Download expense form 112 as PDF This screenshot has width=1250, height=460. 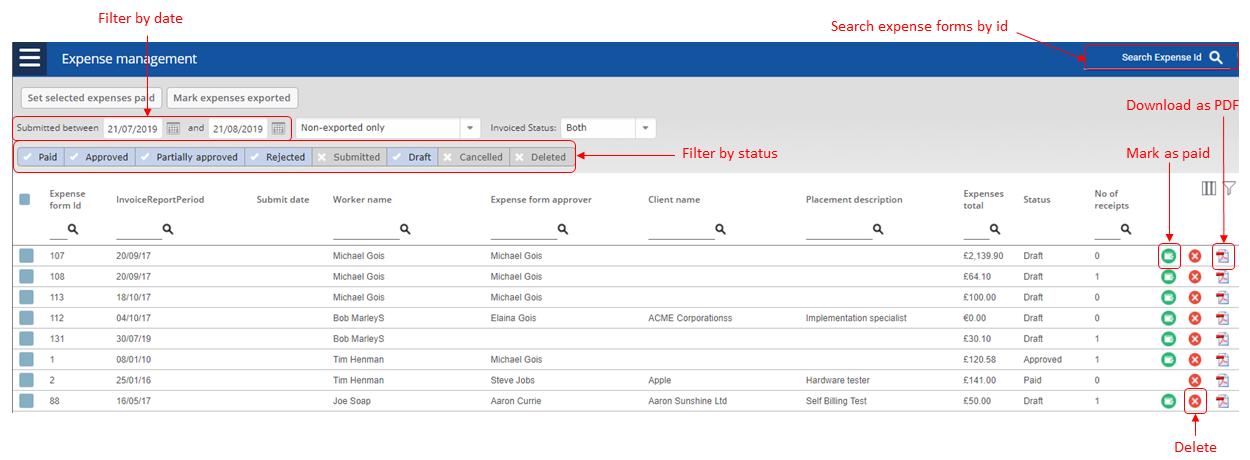coord(1221,318)
